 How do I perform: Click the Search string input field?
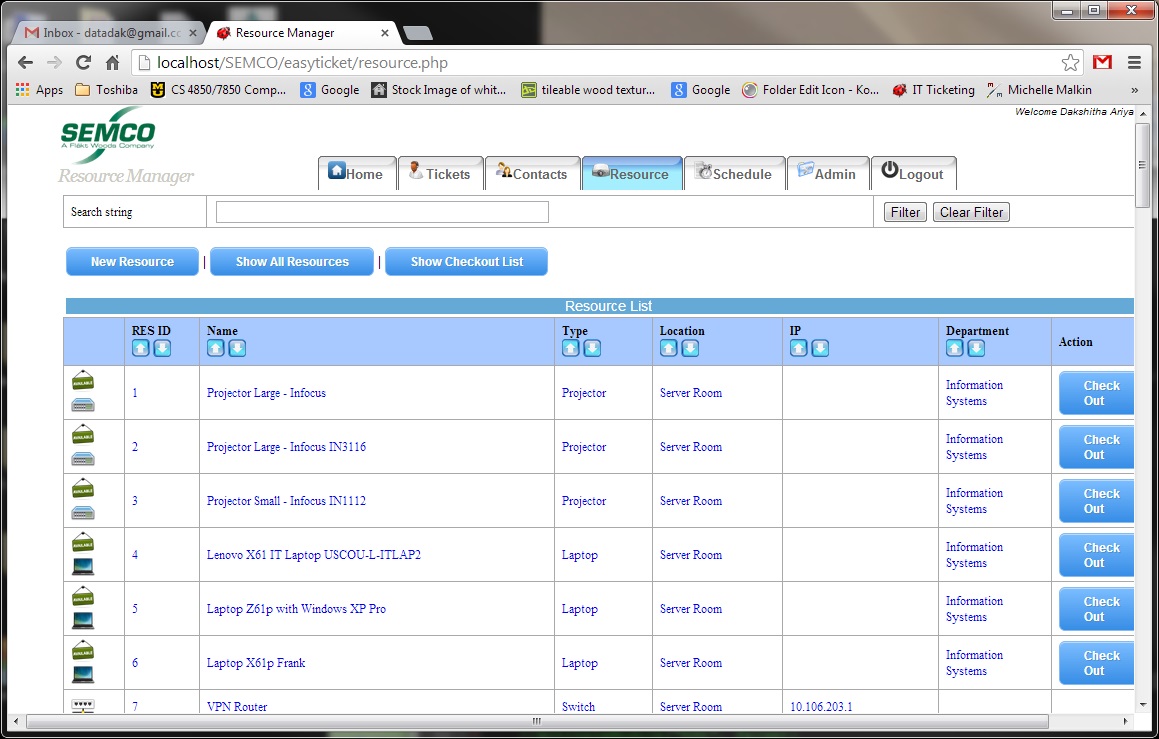tap(382, 212)
